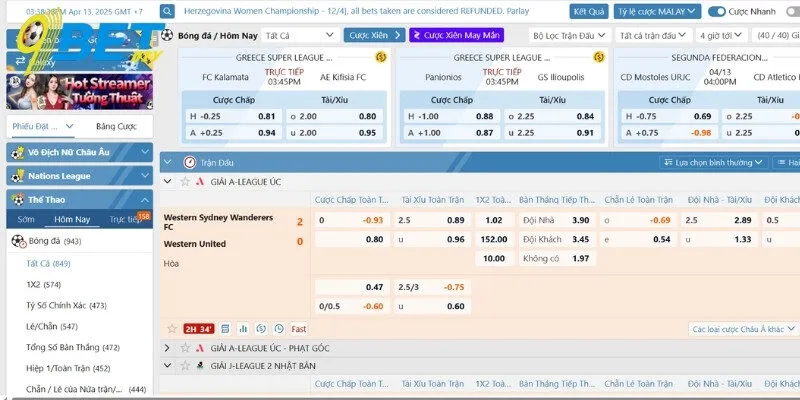Open the Hot Streamer Tường Thuật banner
This screenshot has height=400, width=800.
click(79, 92)
